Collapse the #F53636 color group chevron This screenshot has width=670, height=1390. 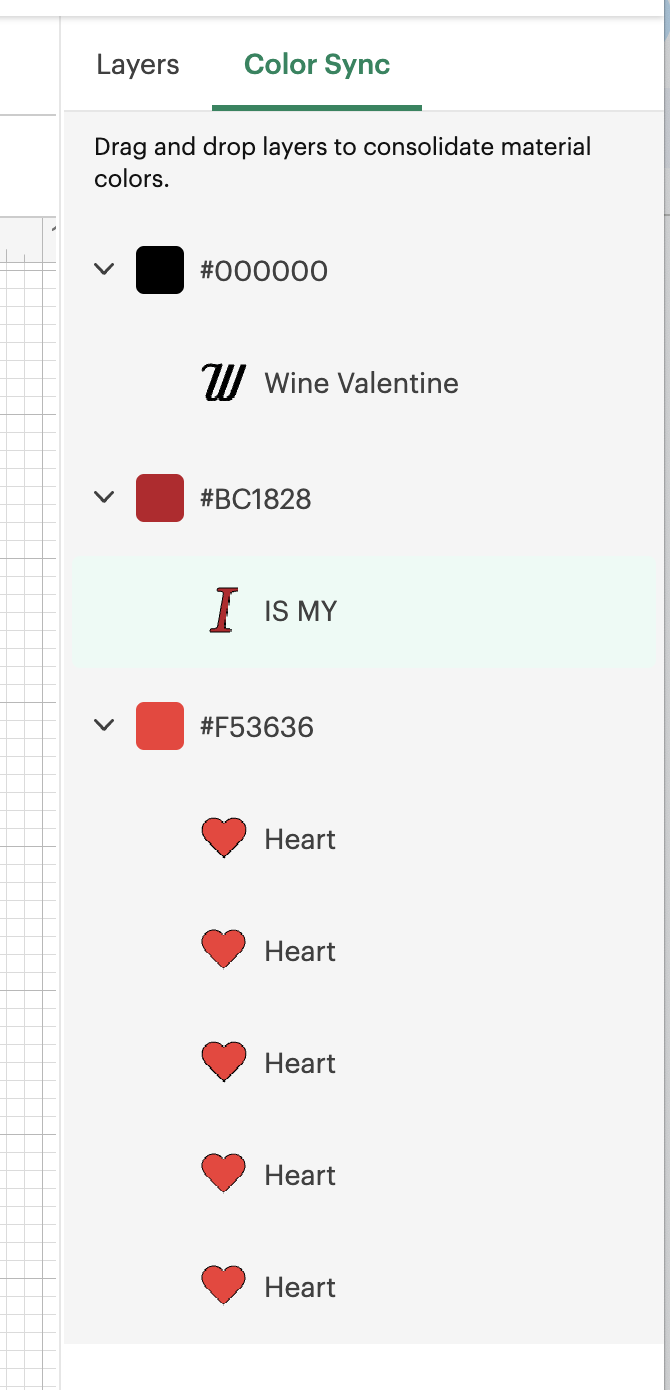click(x=104, y=725)
